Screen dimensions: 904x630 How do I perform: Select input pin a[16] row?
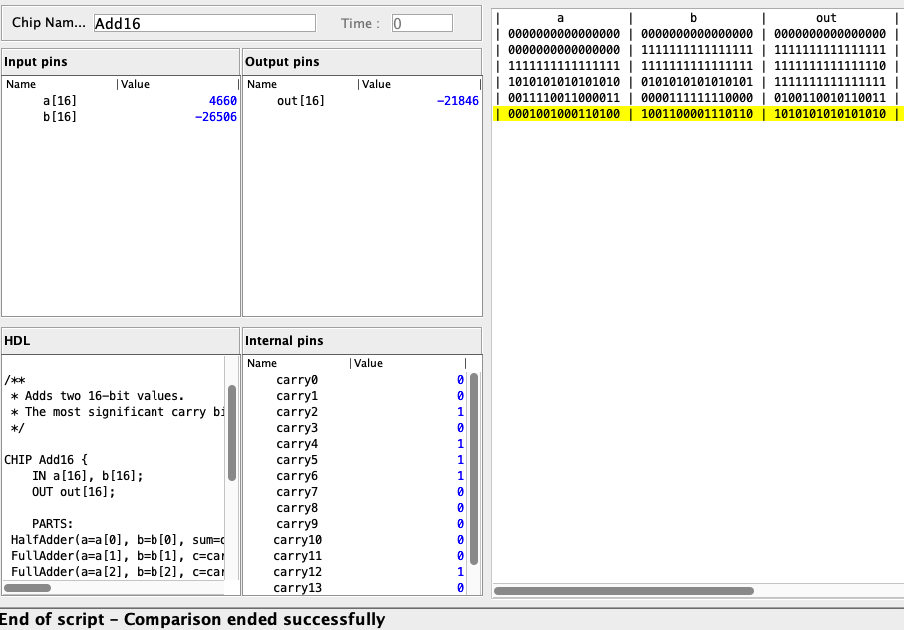[120, 101]
